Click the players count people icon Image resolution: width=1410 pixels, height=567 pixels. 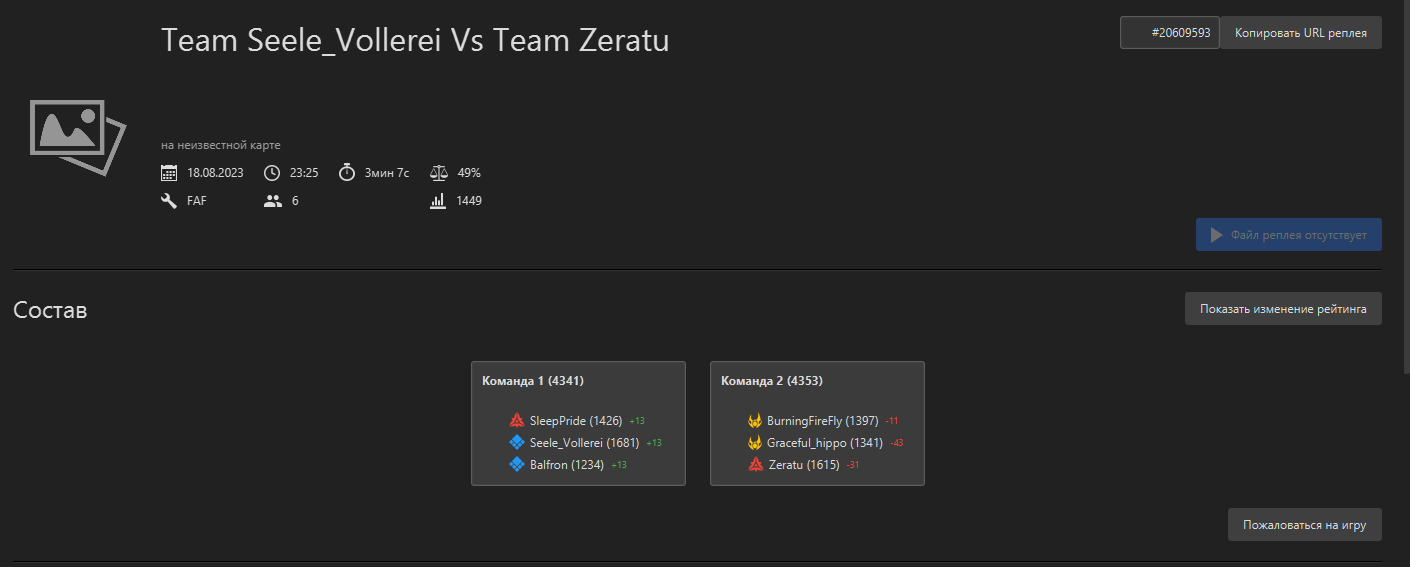coord(273,200)
